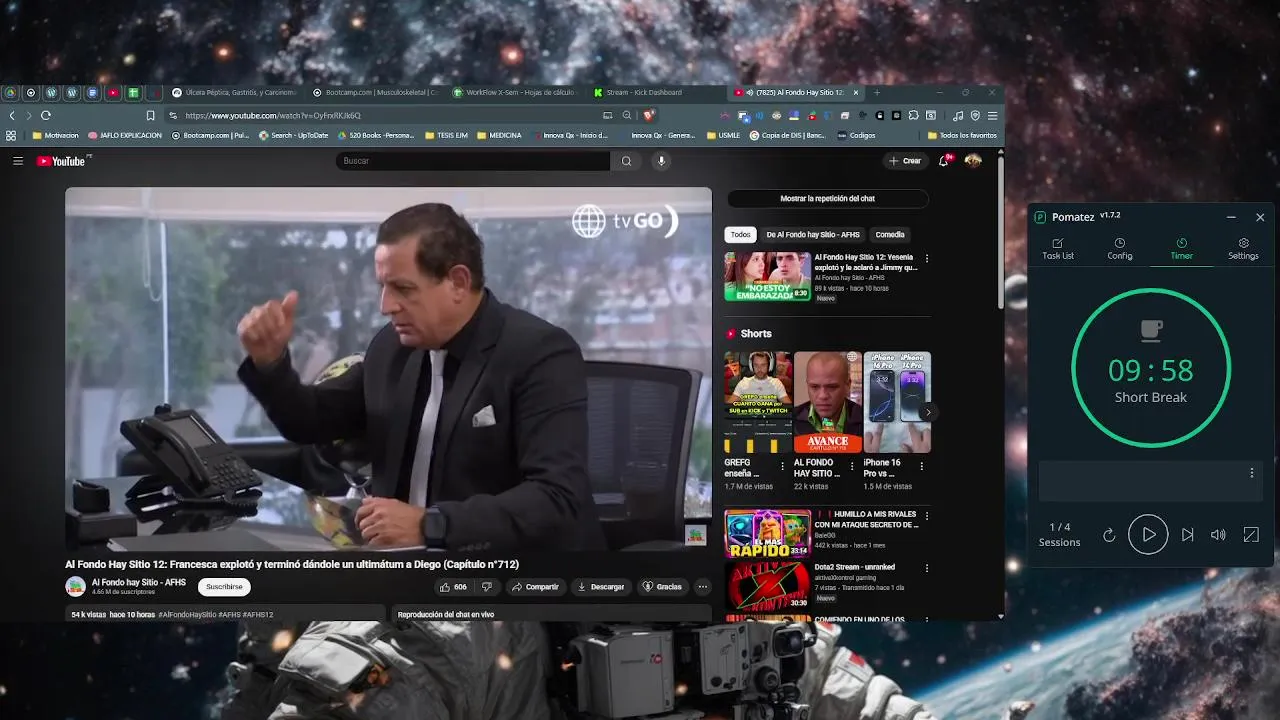The height and width of the screenshot is (720, 1280).
Task: Select the Comedia filter chip
Action: coord(890,235)
